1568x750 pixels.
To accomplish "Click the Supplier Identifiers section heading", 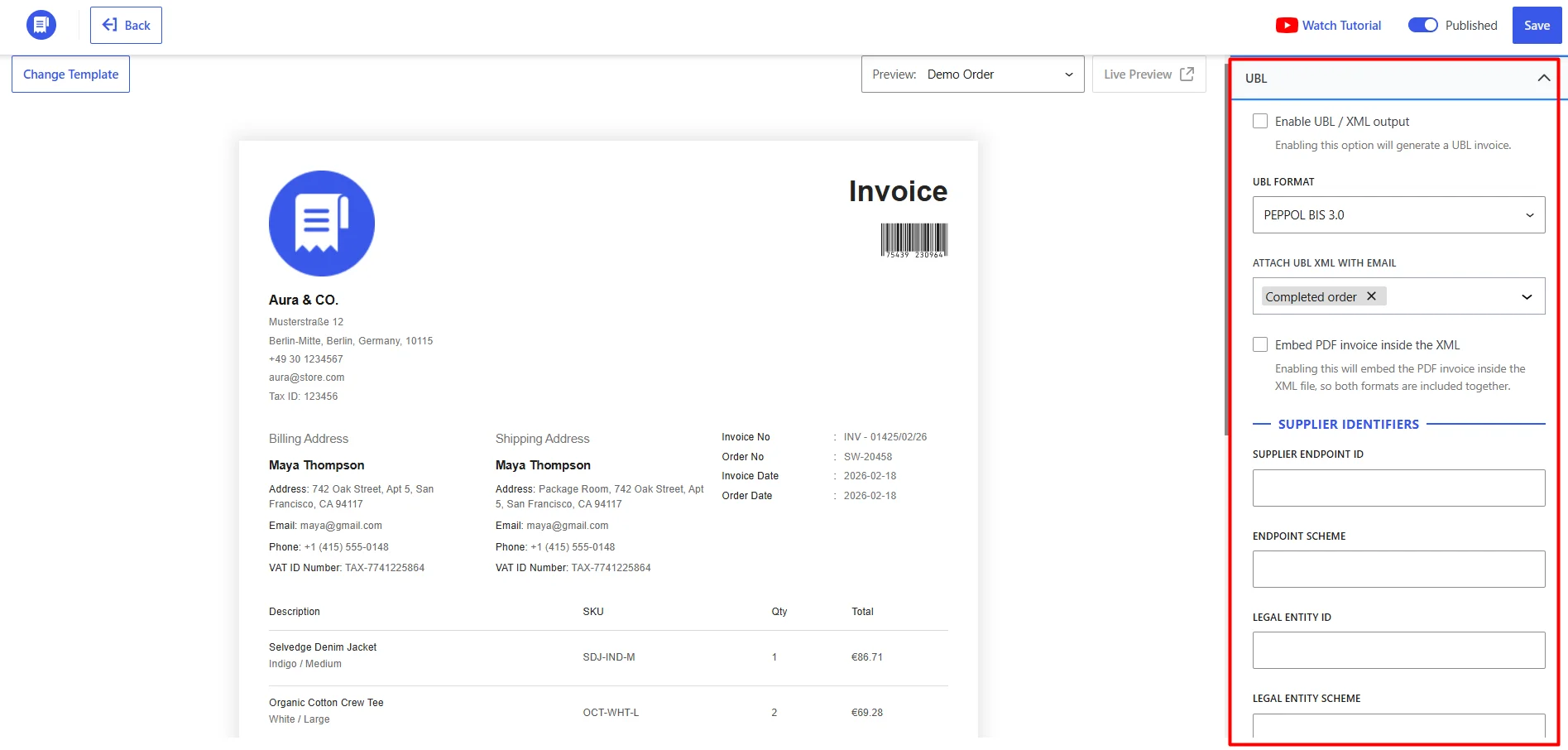I will [x=1348, y=424].
